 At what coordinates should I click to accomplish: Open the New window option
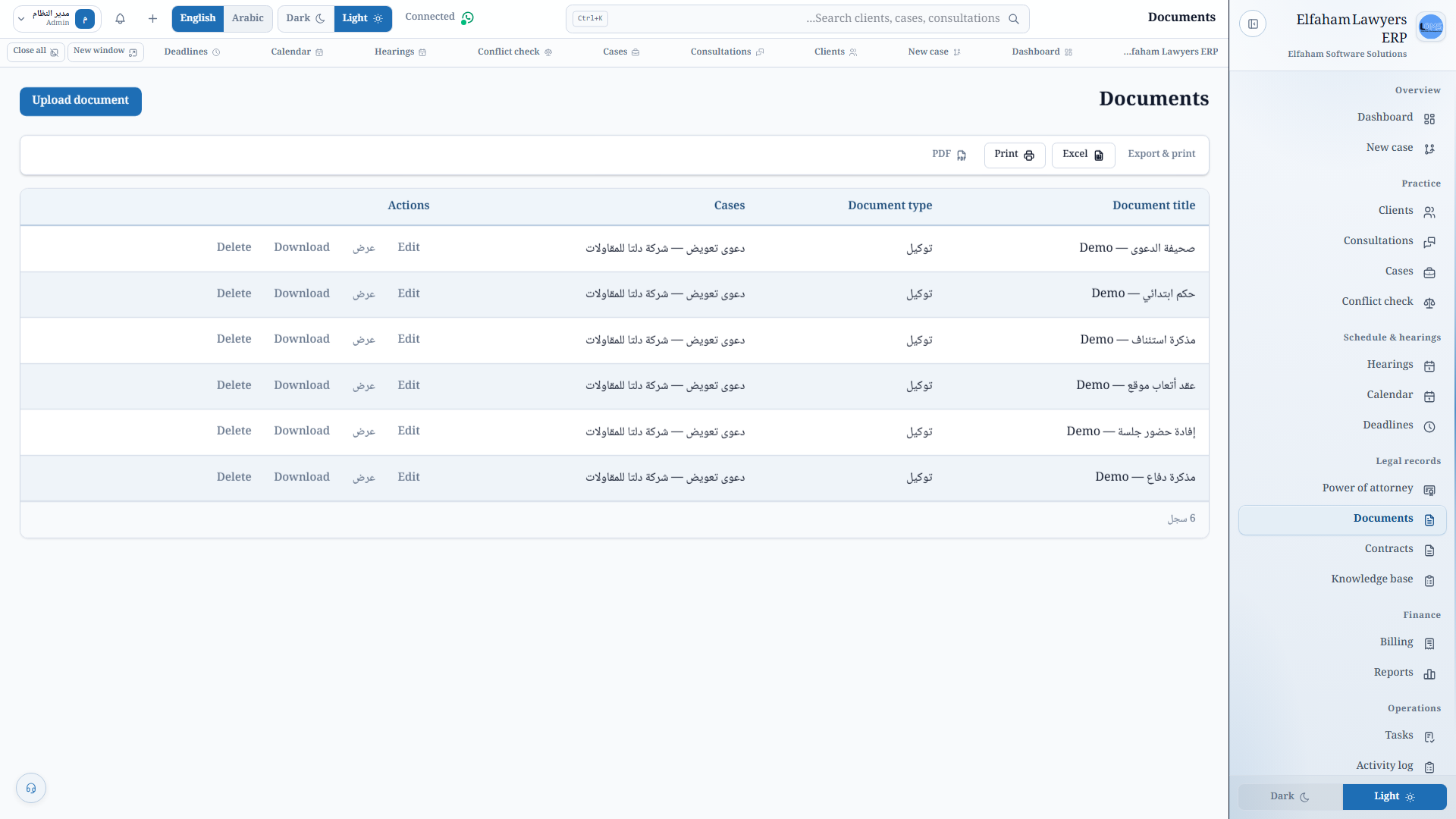point(105,52)
